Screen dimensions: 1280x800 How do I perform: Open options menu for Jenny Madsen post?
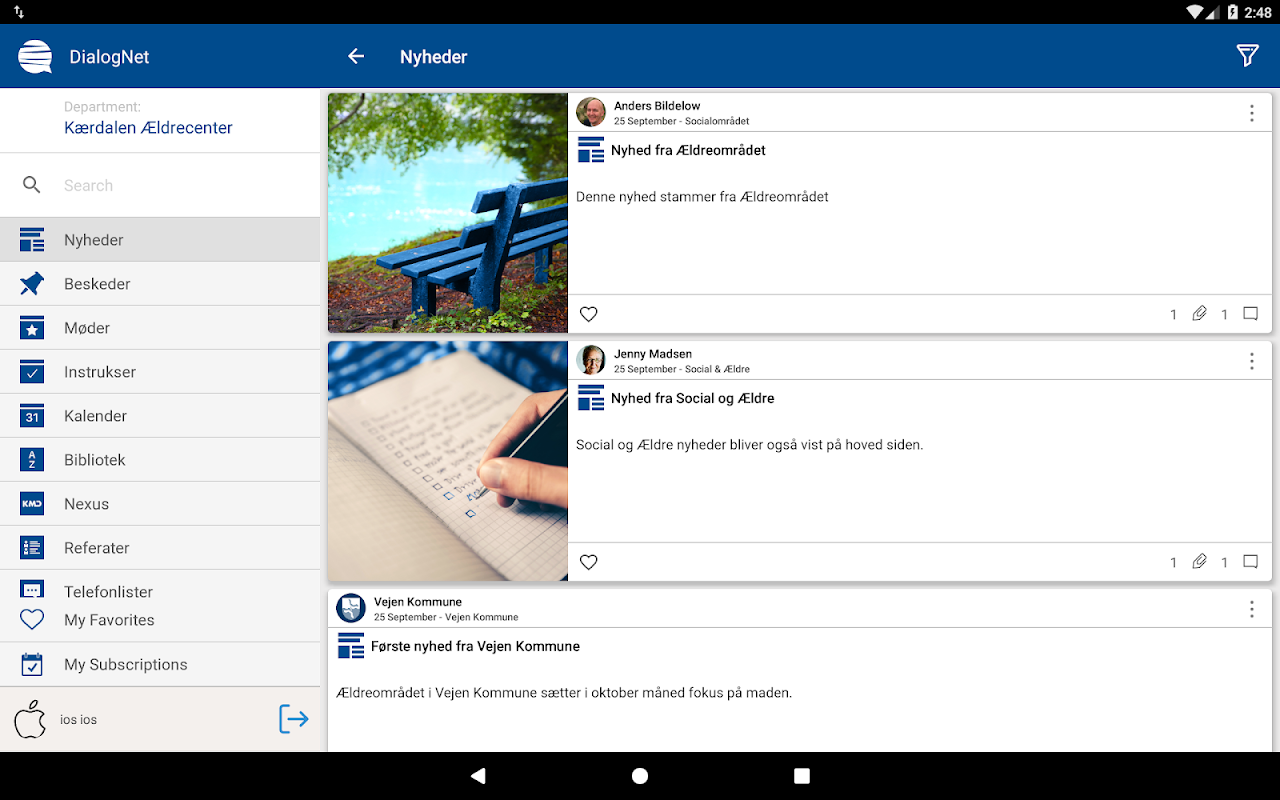[1251, 361]
